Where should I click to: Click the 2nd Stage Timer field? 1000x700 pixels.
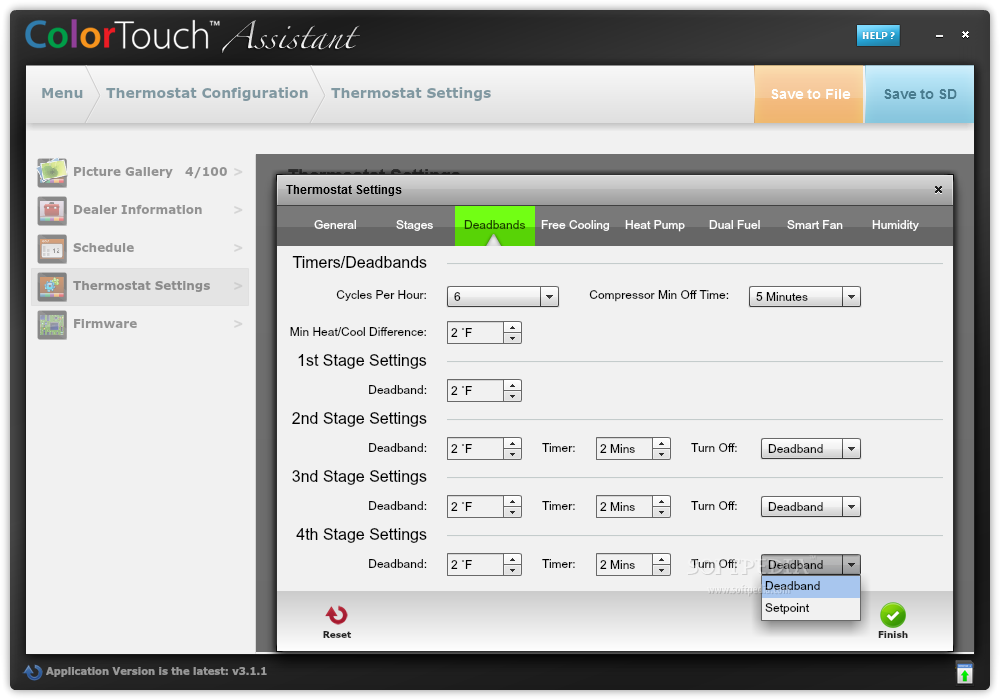coord(624,449)
